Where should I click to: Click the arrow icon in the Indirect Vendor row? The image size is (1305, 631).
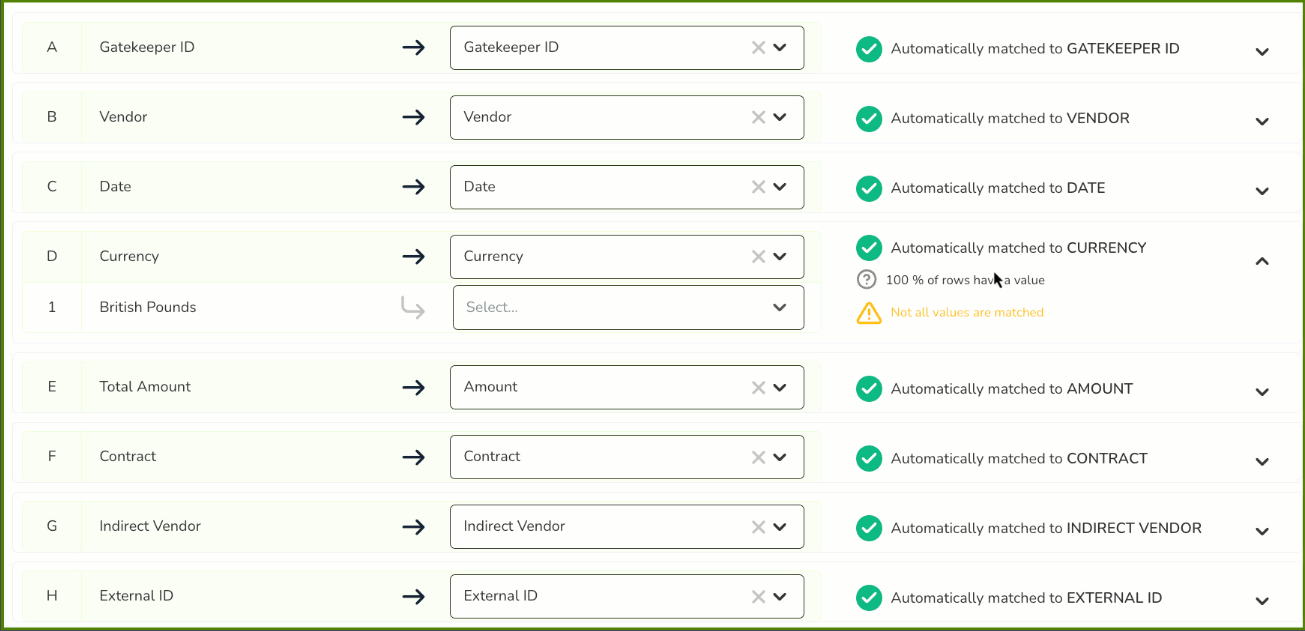click(x=413, y=527)
